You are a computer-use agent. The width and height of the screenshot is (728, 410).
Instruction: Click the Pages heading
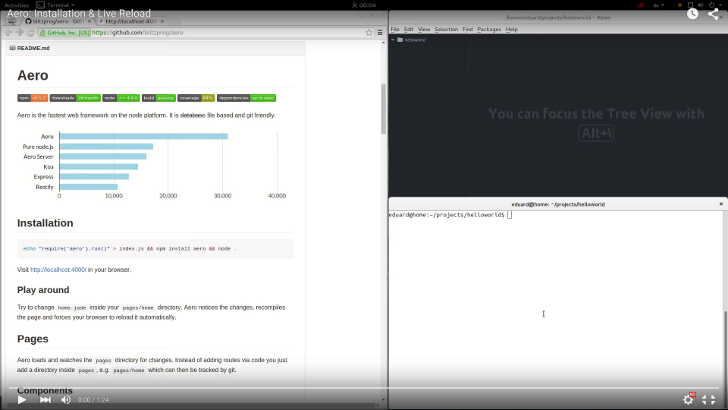click(x=32, y=338)
